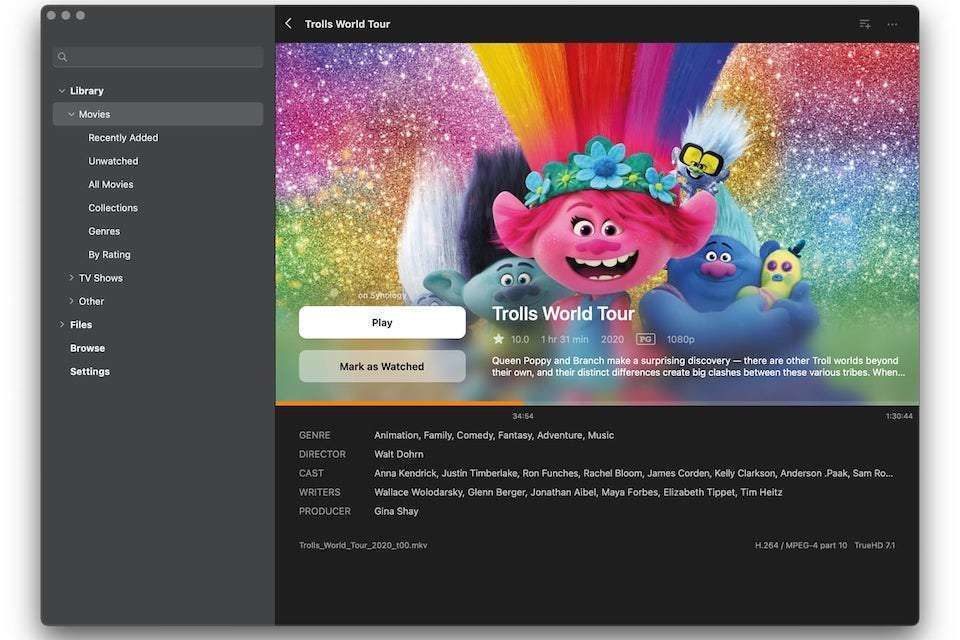The width and height of the screenshot is (960, 640).
Task: Click the 1 hr 31 min runtime
Action: click(564, 339)
